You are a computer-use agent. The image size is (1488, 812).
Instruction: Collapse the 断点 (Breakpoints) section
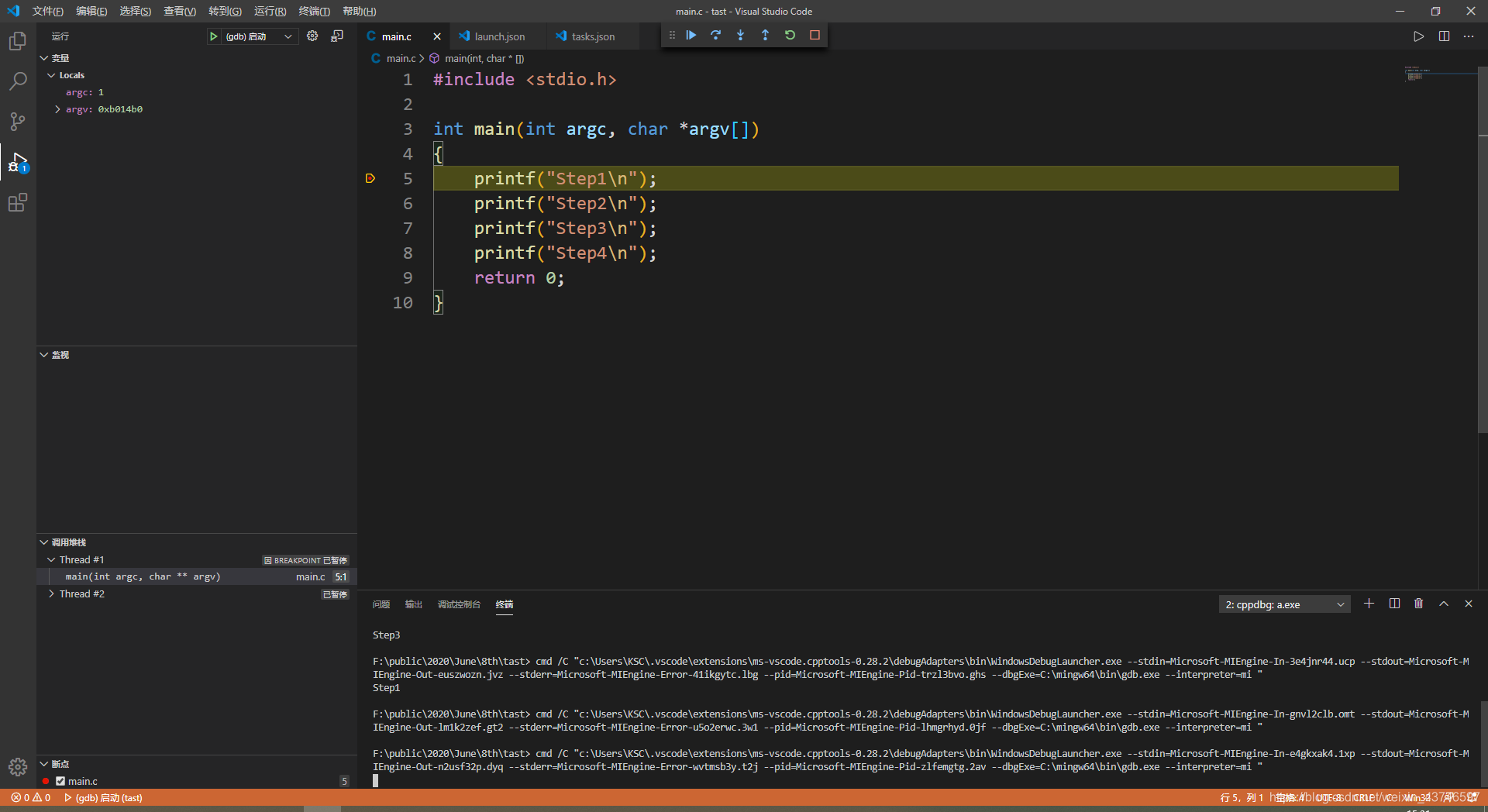click(x=44, y=764)
